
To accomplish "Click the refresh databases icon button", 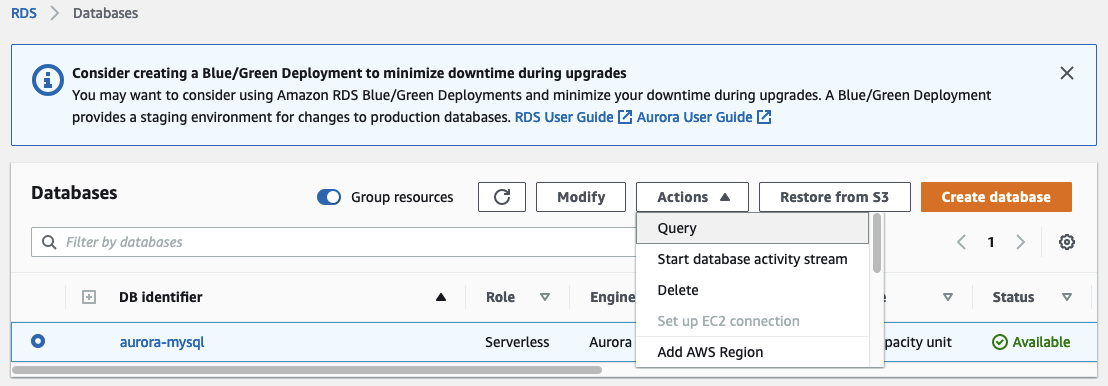I will 502,197.
